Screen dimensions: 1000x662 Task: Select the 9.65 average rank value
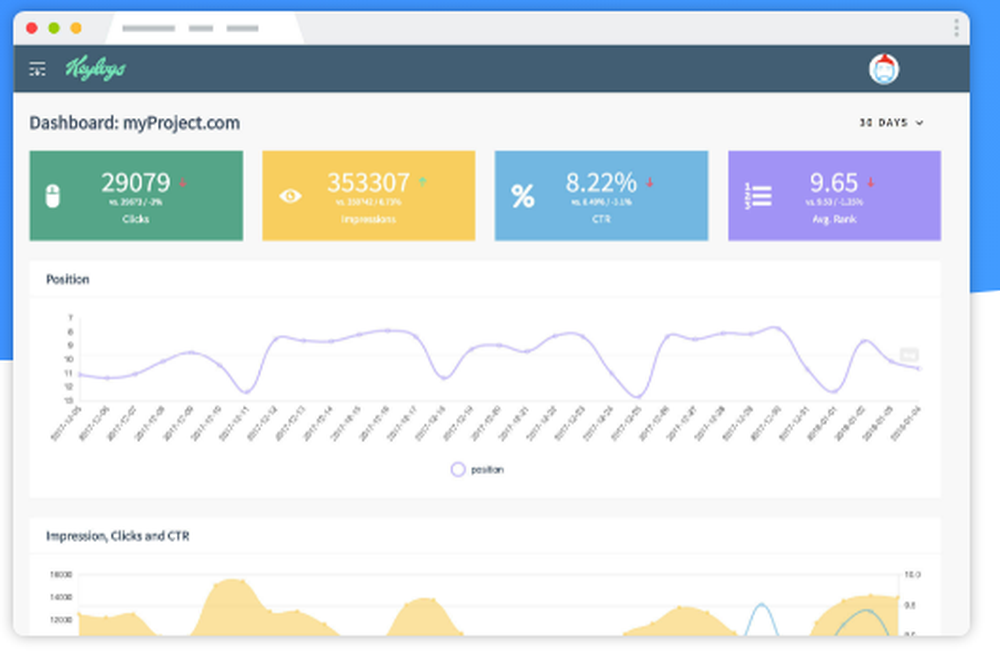(834, 183)
